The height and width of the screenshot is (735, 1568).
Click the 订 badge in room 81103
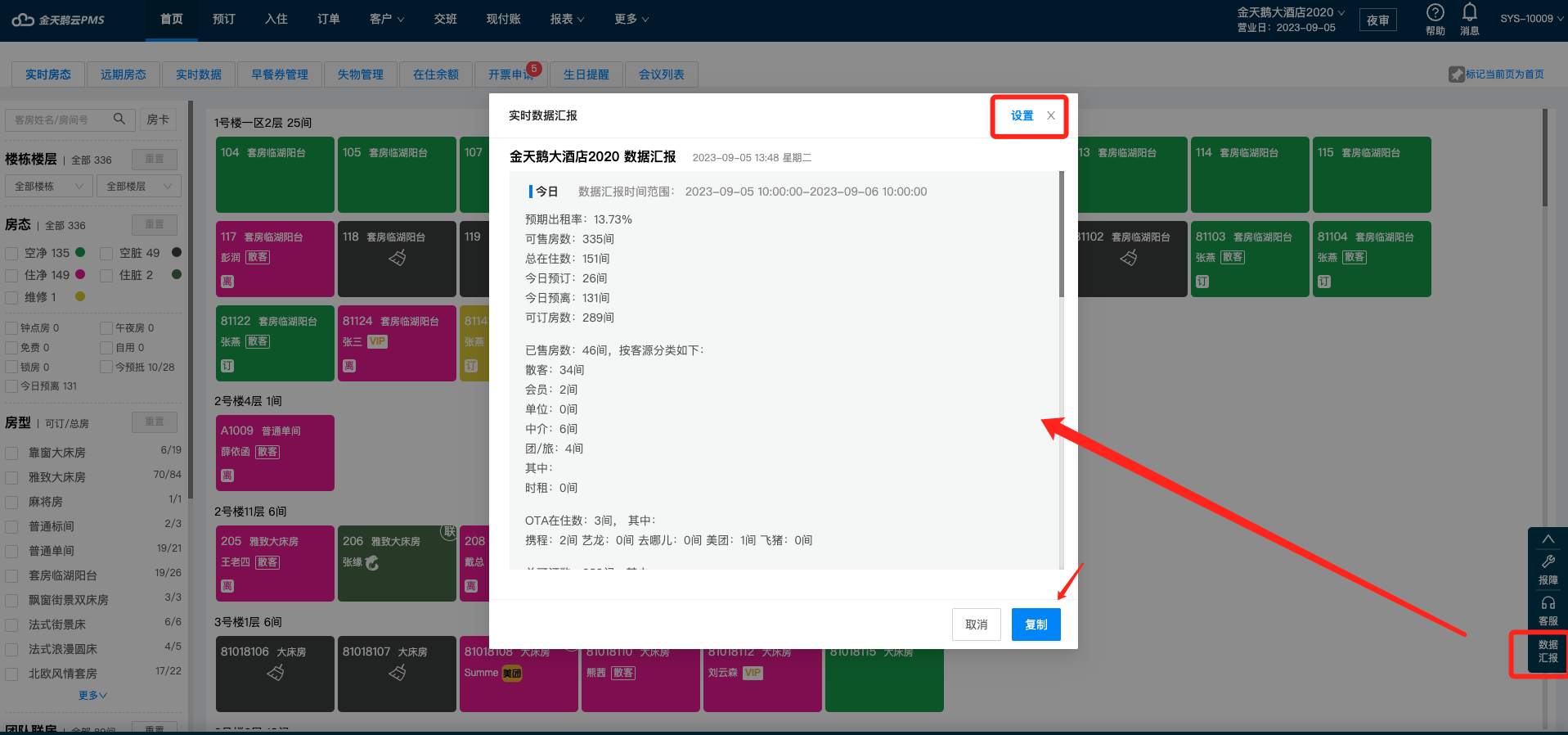1202,282
